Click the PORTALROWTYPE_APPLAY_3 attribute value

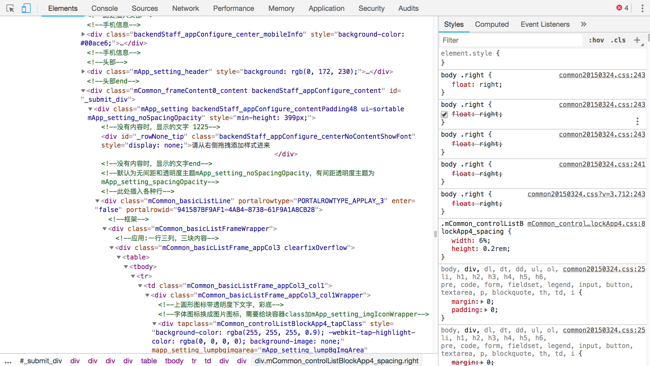tap(341, 201)
